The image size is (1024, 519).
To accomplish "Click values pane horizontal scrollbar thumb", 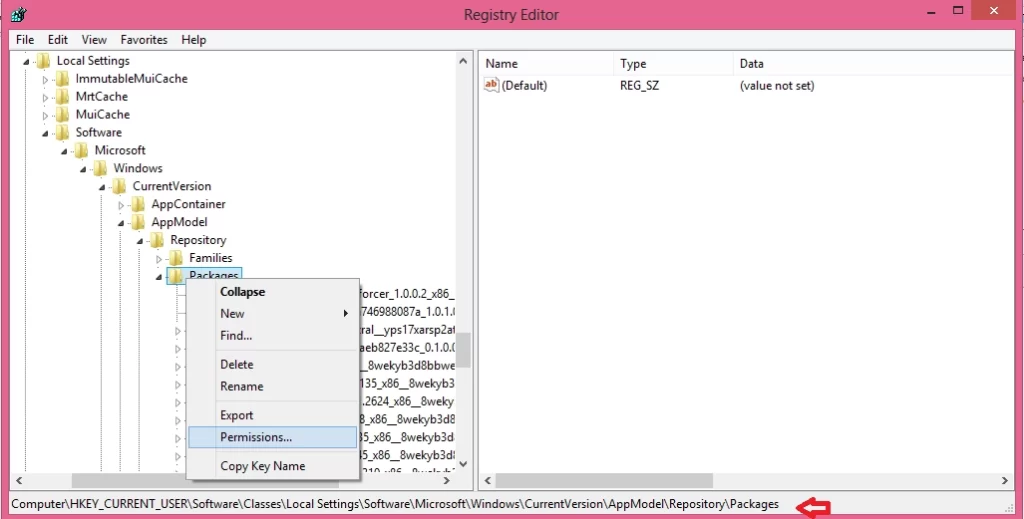I will tap(604, 480).
